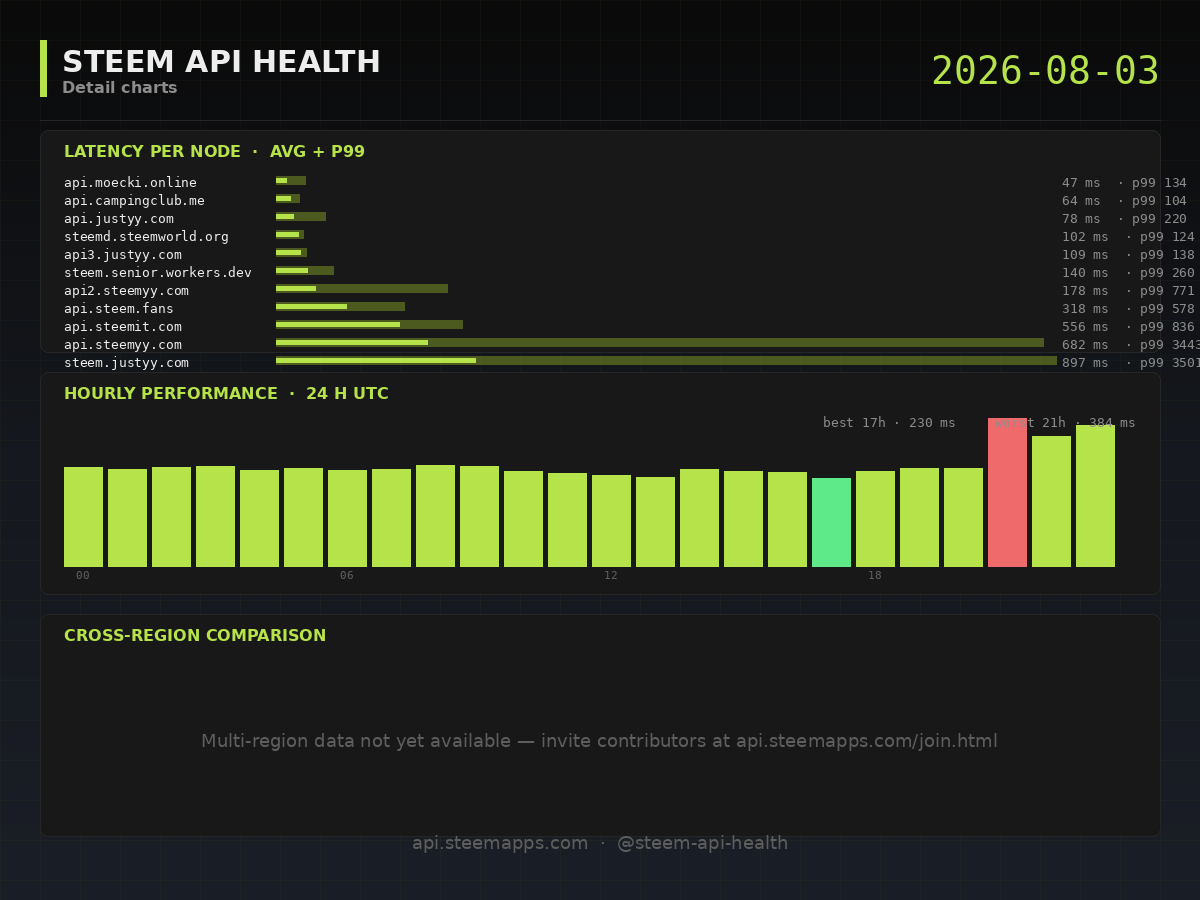Select node name api.justyy.com
Image resolution: width=1200 pixels, height=900 pixels.
click(119, 219)
